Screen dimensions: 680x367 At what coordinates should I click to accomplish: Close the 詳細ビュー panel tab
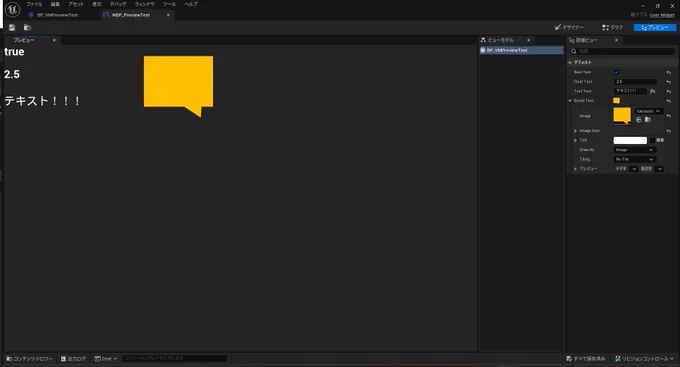point(616,40)
